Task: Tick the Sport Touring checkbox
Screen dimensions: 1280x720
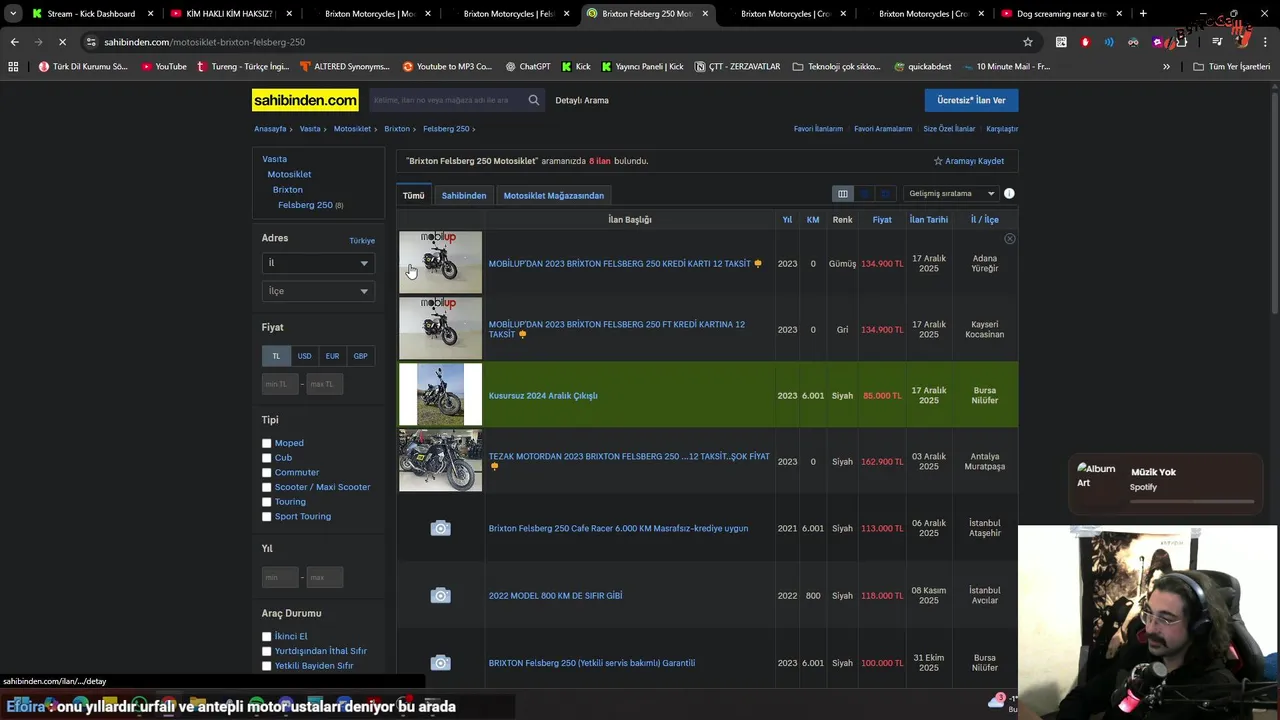Action: (x=267, y=517)
